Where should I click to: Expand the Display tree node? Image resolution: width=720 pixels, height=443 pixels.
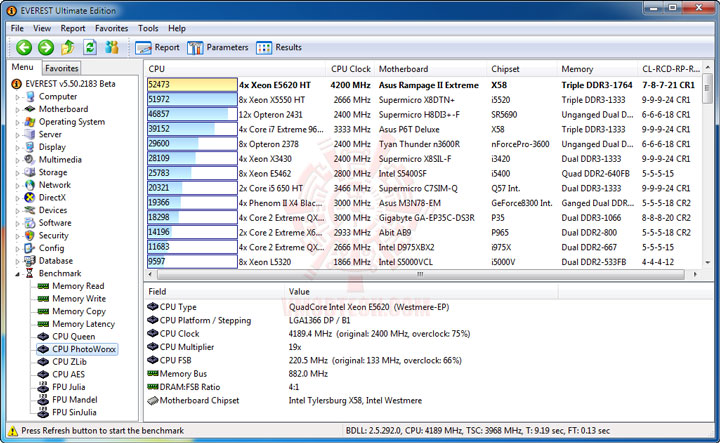coord(17,148)
